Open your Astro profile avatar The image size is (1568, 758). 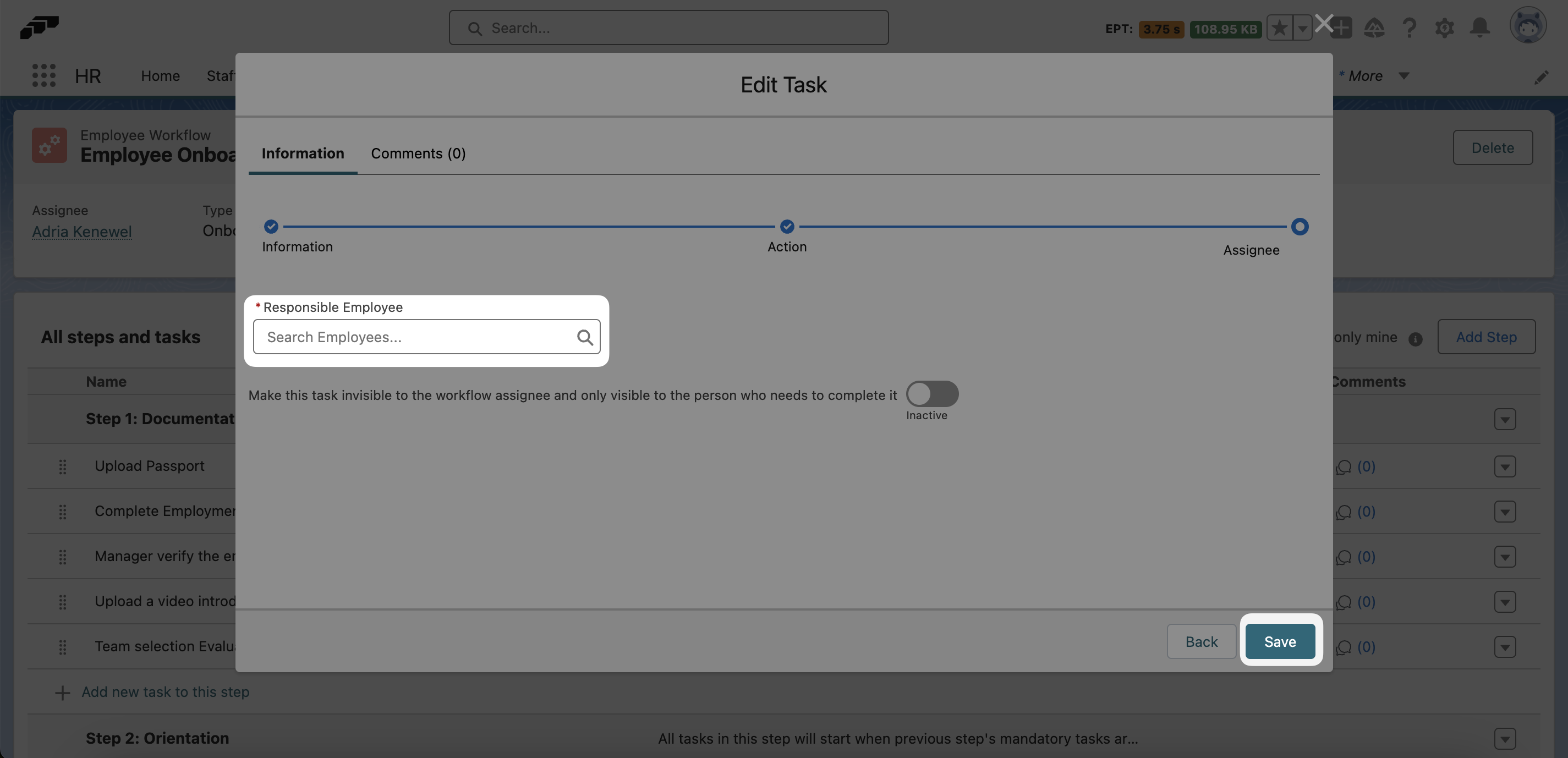tap(1529, 25)
